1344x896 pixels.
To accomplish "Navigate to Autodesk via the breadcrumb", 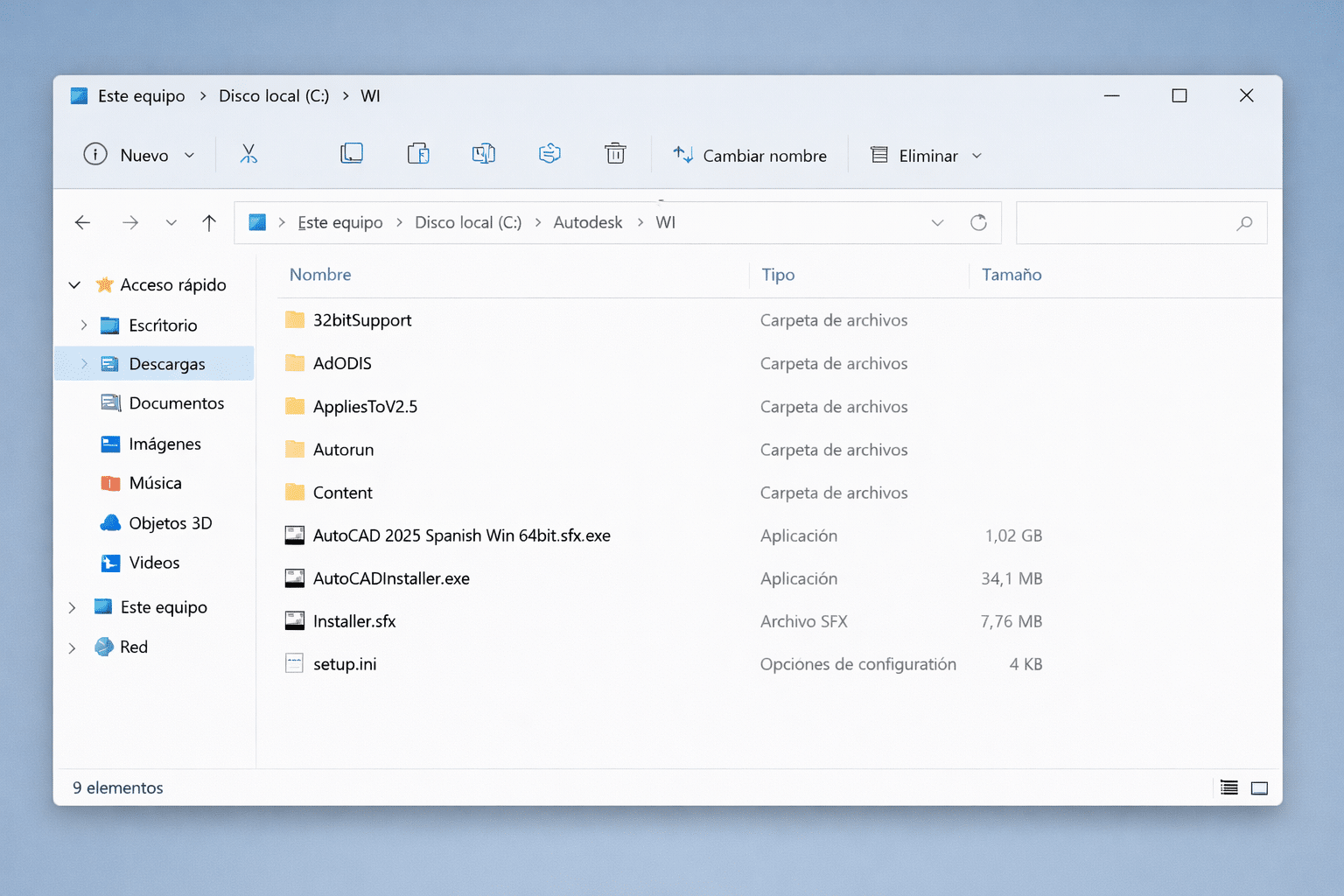I will tap(587, 222).
